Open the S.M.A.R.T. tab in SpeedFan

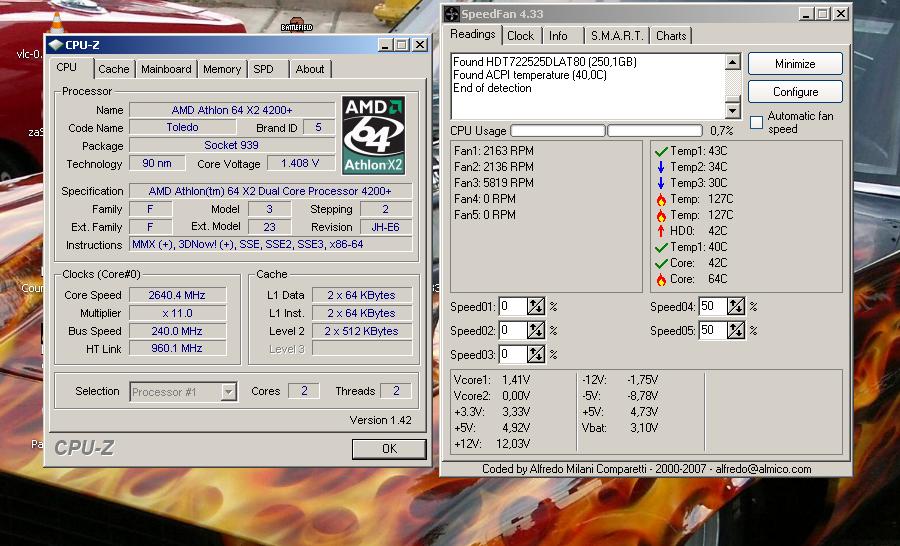click(x=617, y=36)
